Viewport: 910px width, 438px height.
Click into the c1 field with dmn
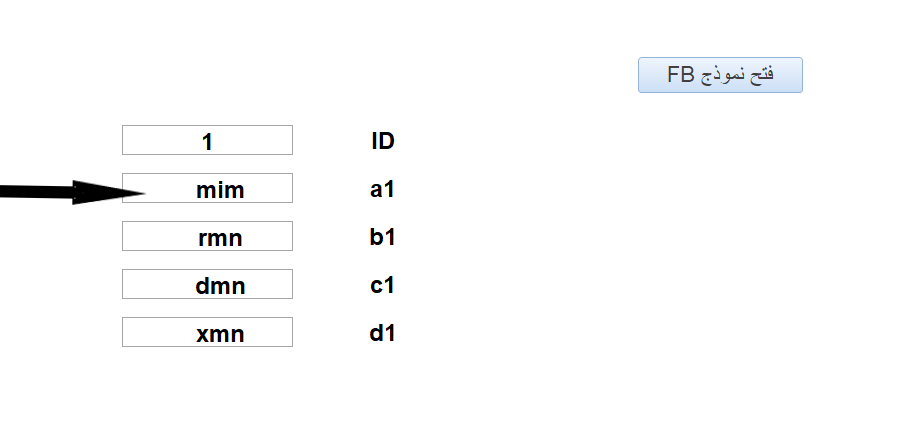coord(207,284)
